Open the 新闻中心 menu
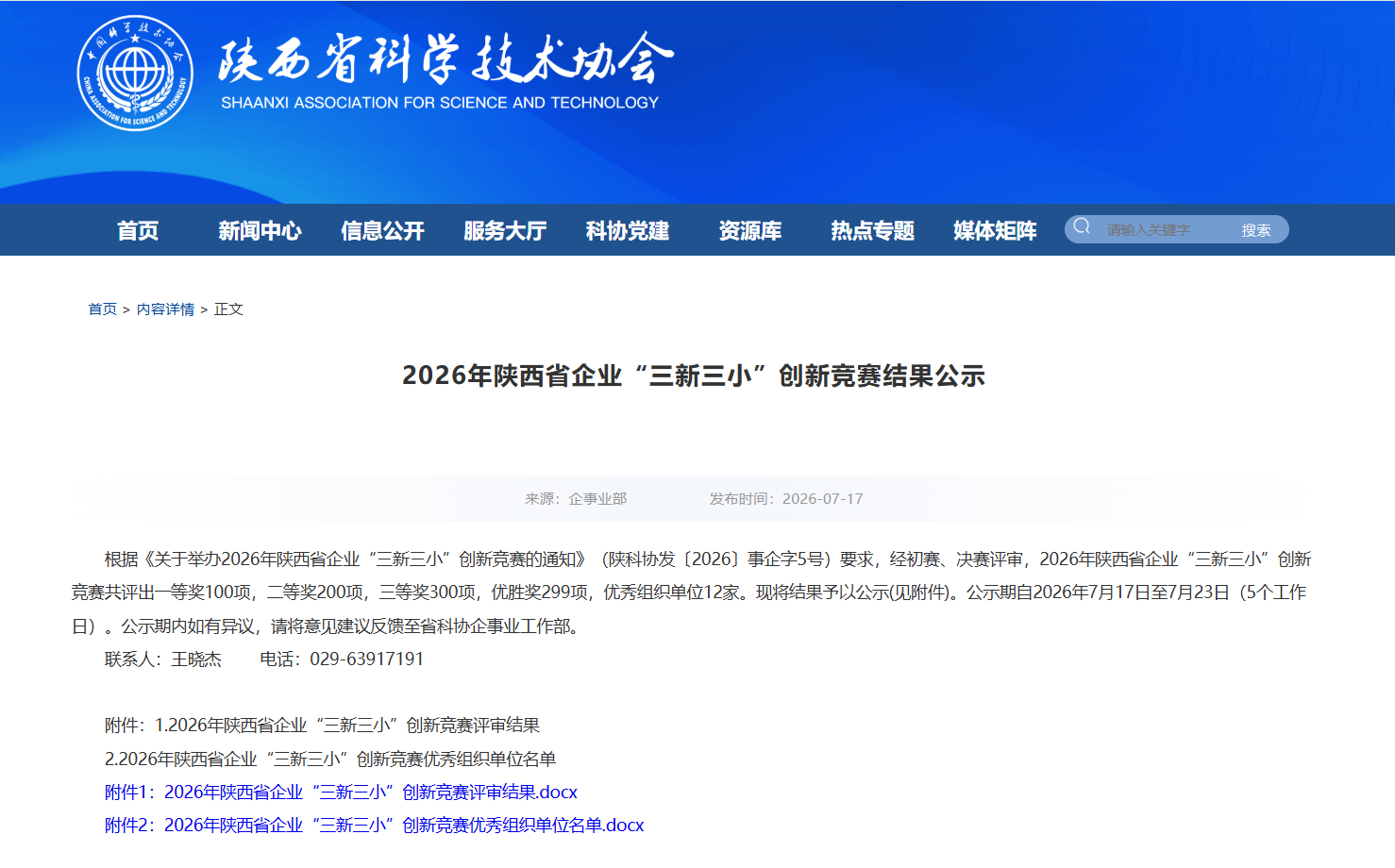Viewport: 1395px width, 868px height. [x=260, y=230]
